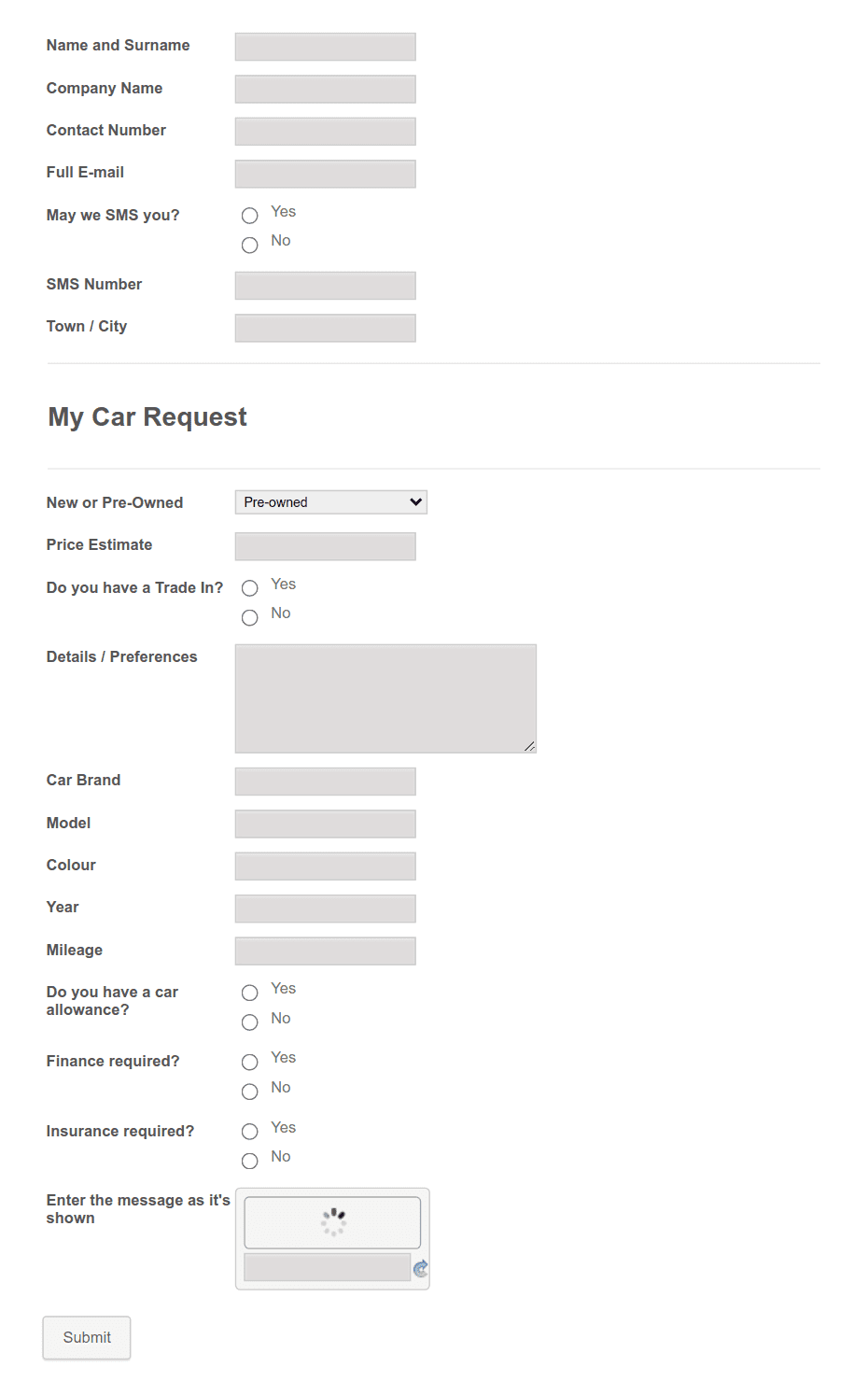Click the Company Name input field
Viewport: 868px width, 1381px height.
325,89
